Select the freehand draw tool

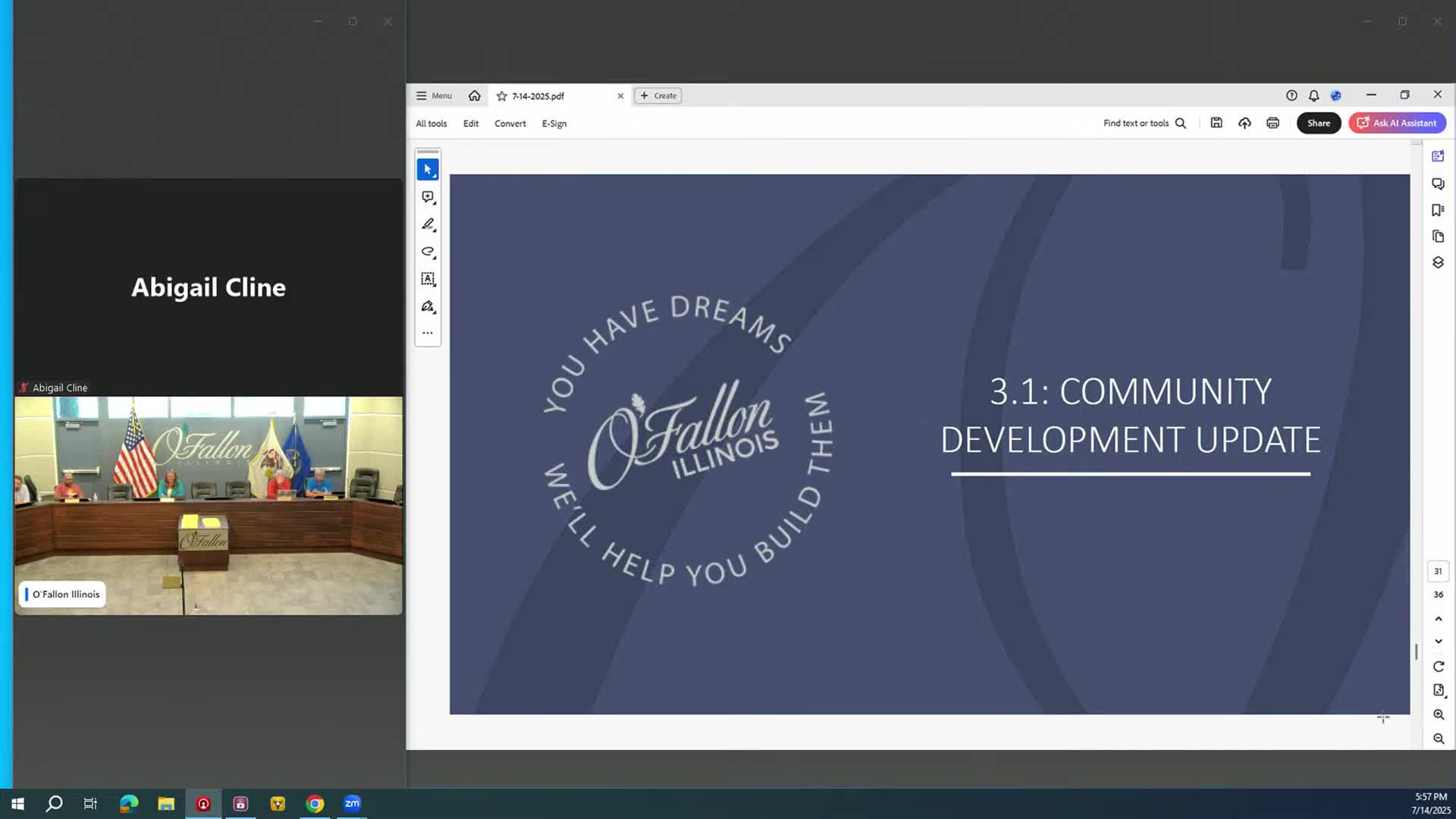coord(428,252)
